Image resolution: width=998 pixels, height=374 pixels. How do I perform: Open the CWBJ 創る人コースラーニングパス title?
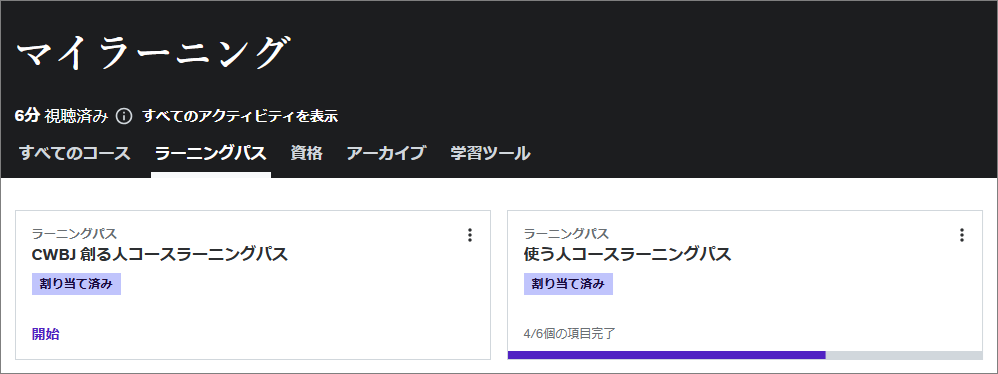point(160,254)
